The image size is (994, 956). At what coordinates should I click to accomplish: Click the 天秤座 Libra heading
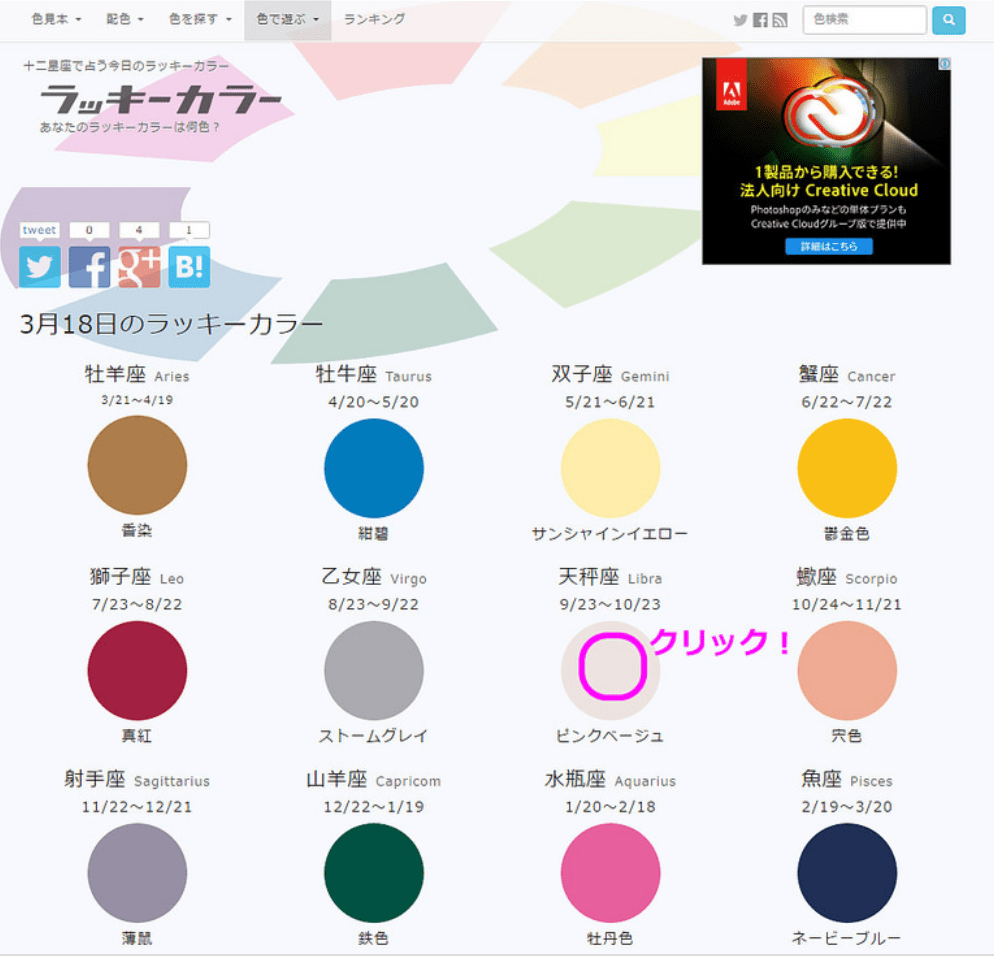point(610,577)
